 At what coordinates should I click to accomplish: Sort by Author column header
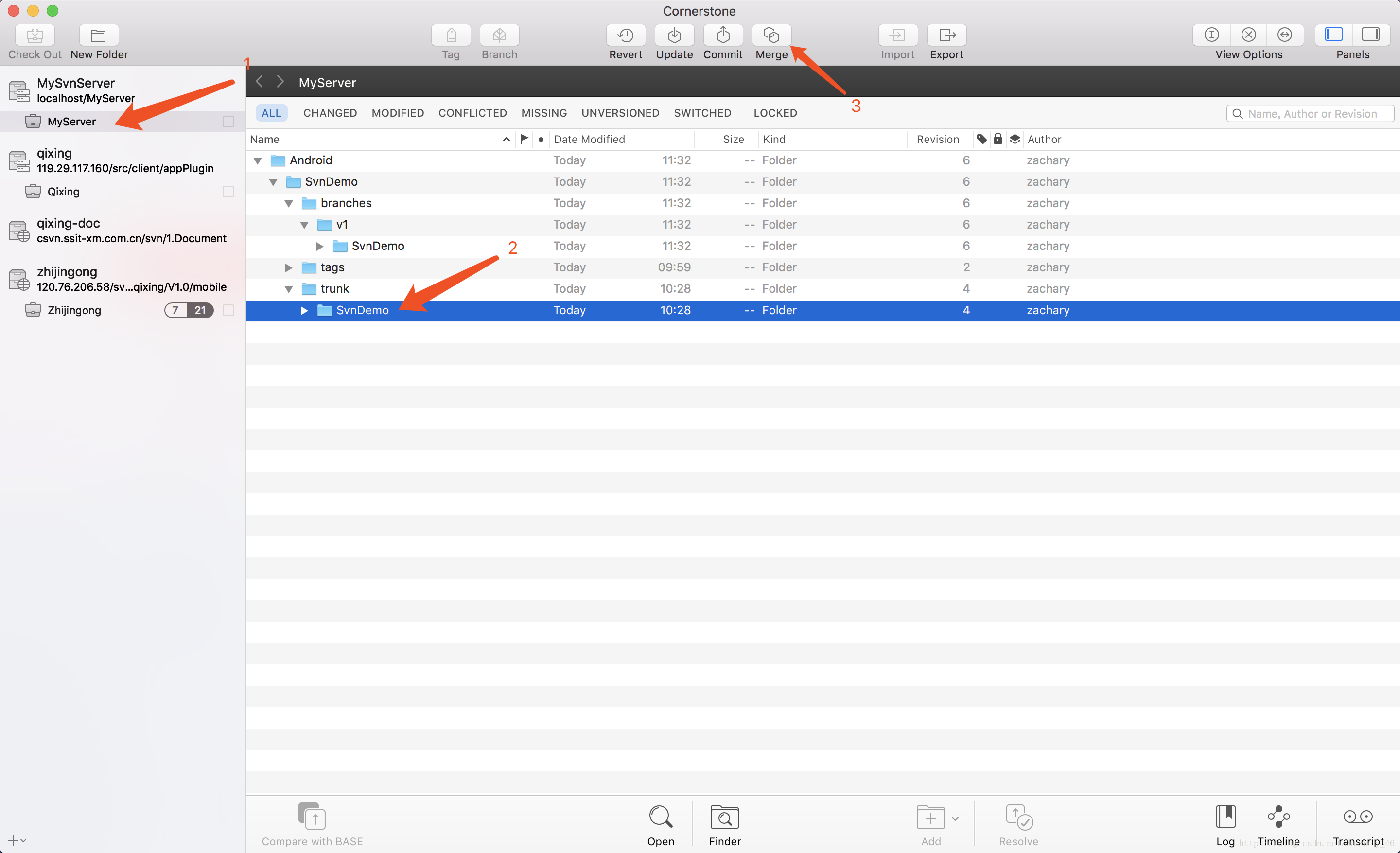(1098, 139)
